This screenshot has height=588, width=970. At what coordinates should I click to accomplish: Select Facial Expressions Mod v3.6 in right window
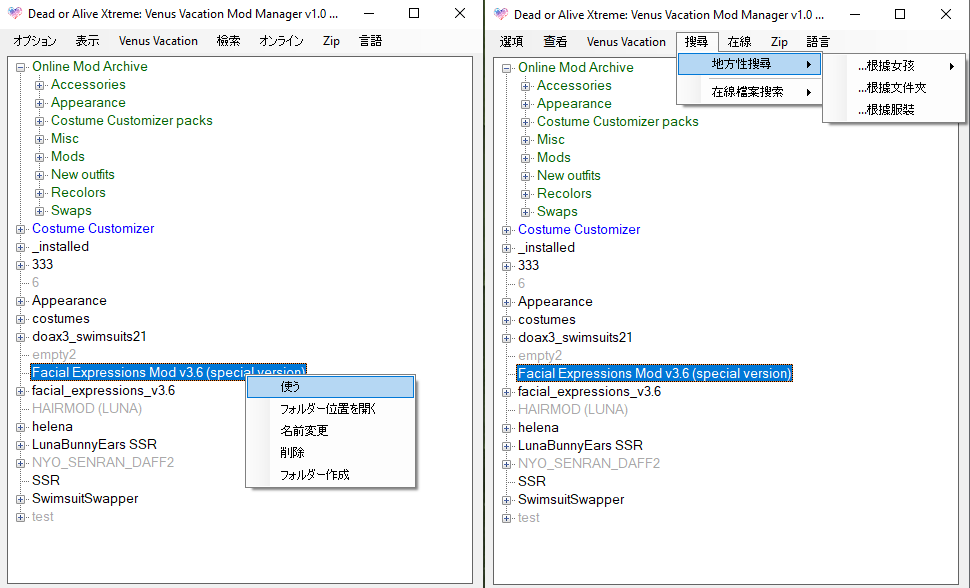655,373
